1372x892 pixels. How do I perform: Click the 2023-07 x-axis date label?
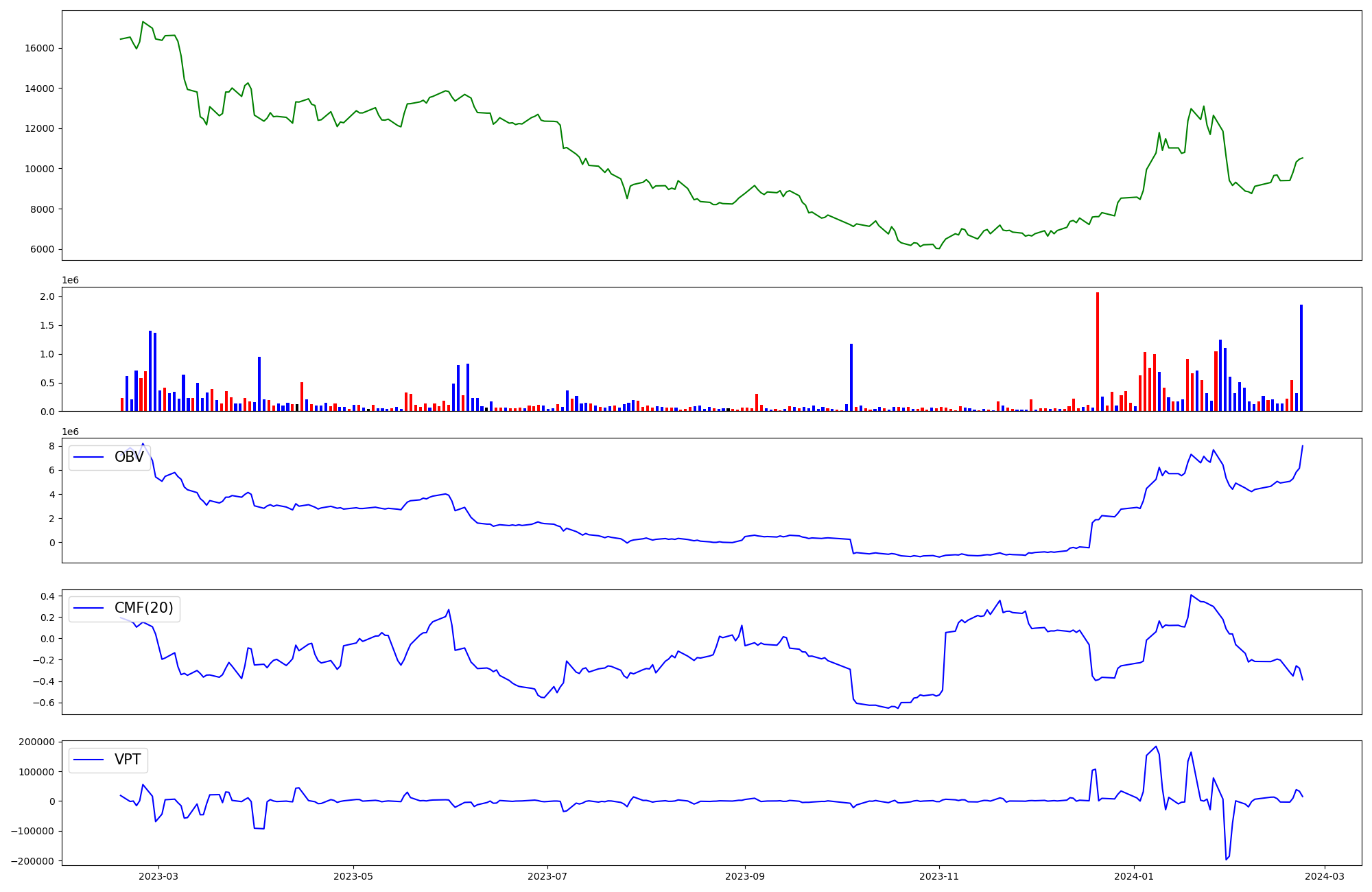[547, 876]
